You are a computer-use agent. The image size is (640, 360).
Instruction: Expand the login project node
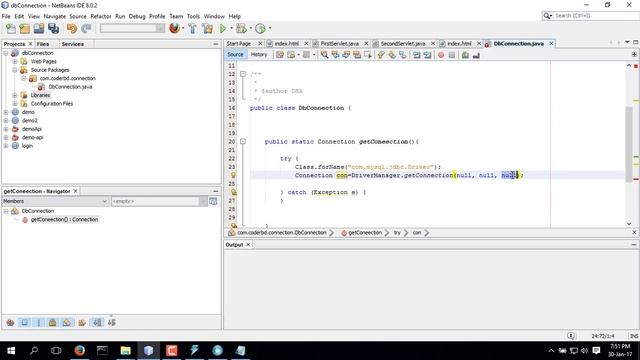[6, 146]
